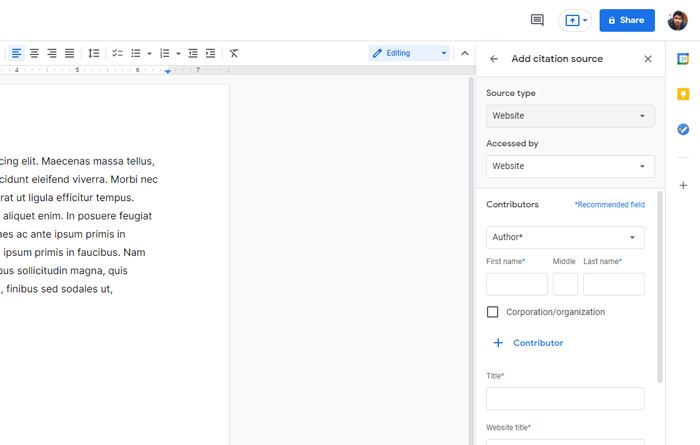The height and width of the screenshot is (445, 700).
Task: Insert a numbered list
Action: 165,53
